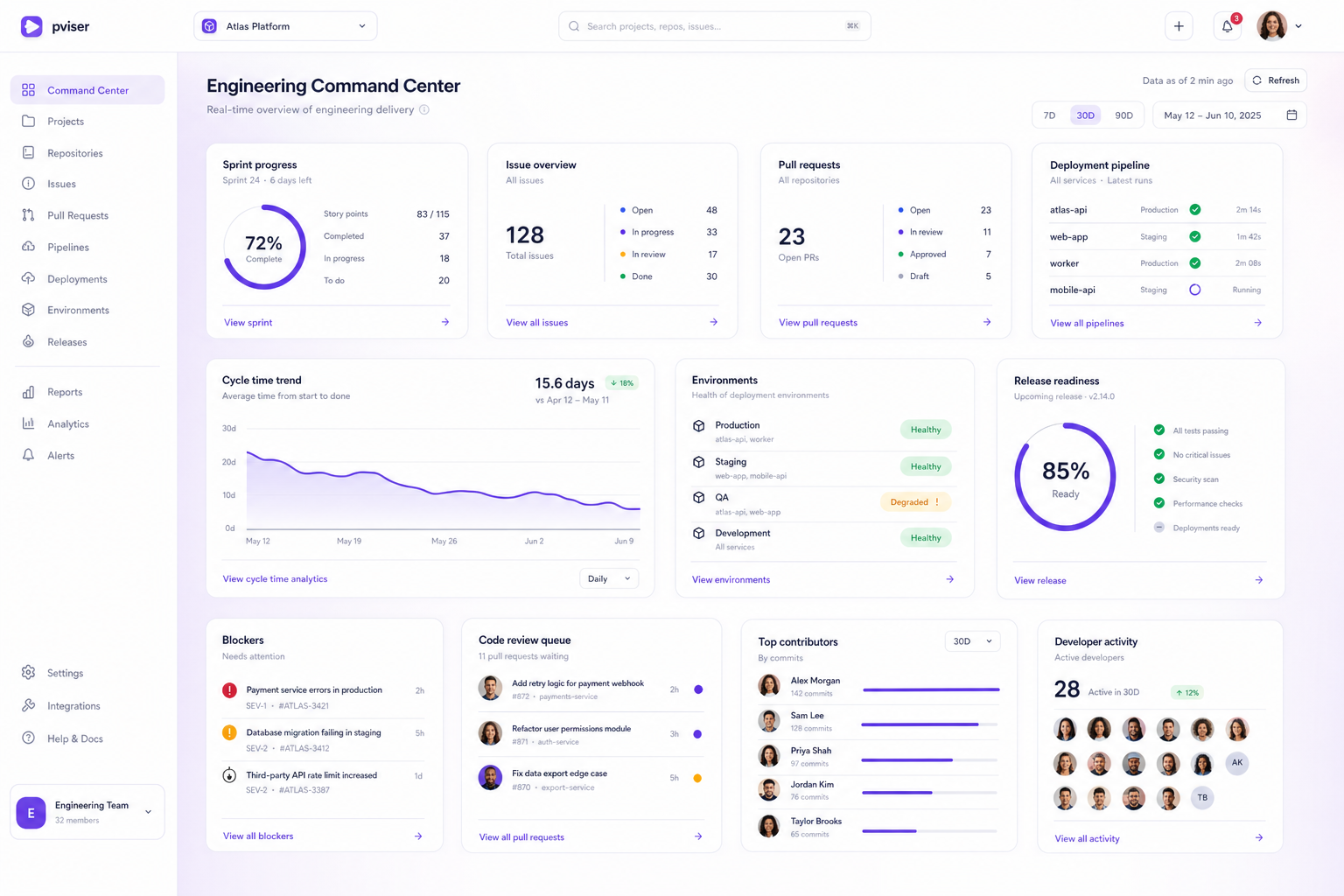
Task: Open the user avatar menu chevron
Action: pyautogui.click(x=1298, y=26)
